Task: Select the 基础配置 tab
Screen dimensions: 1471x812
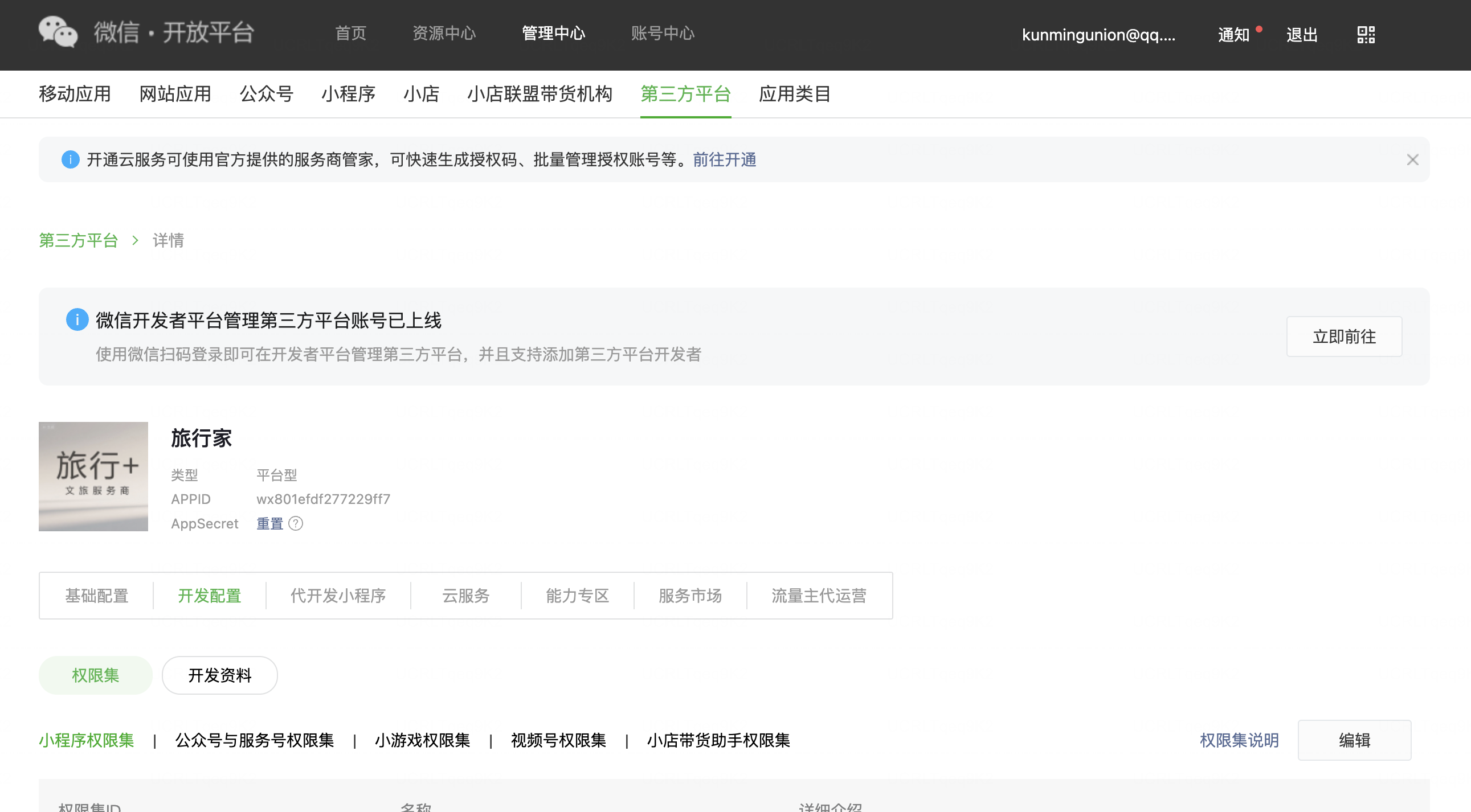Action: [x=96, y=596]
